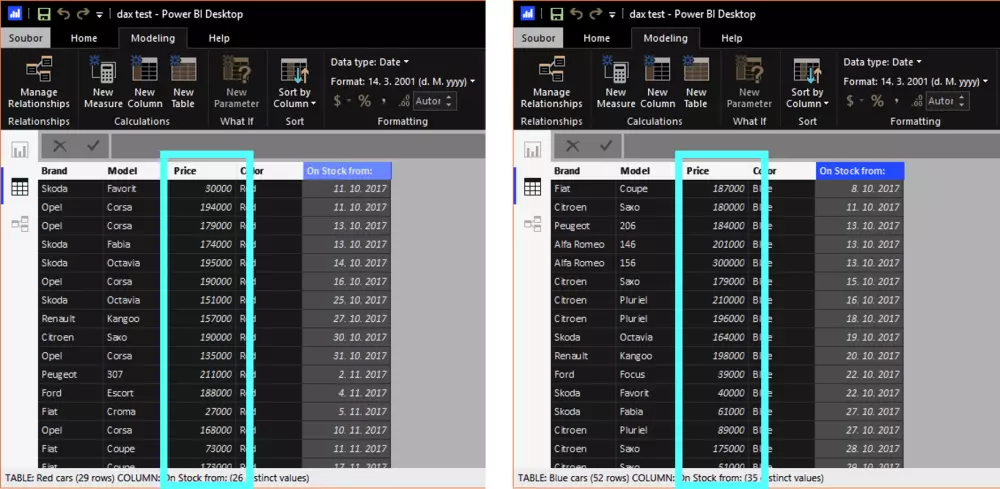Open Data type: Date dropdown in right window
This screenshot has width=1000, height=489.
883,62
